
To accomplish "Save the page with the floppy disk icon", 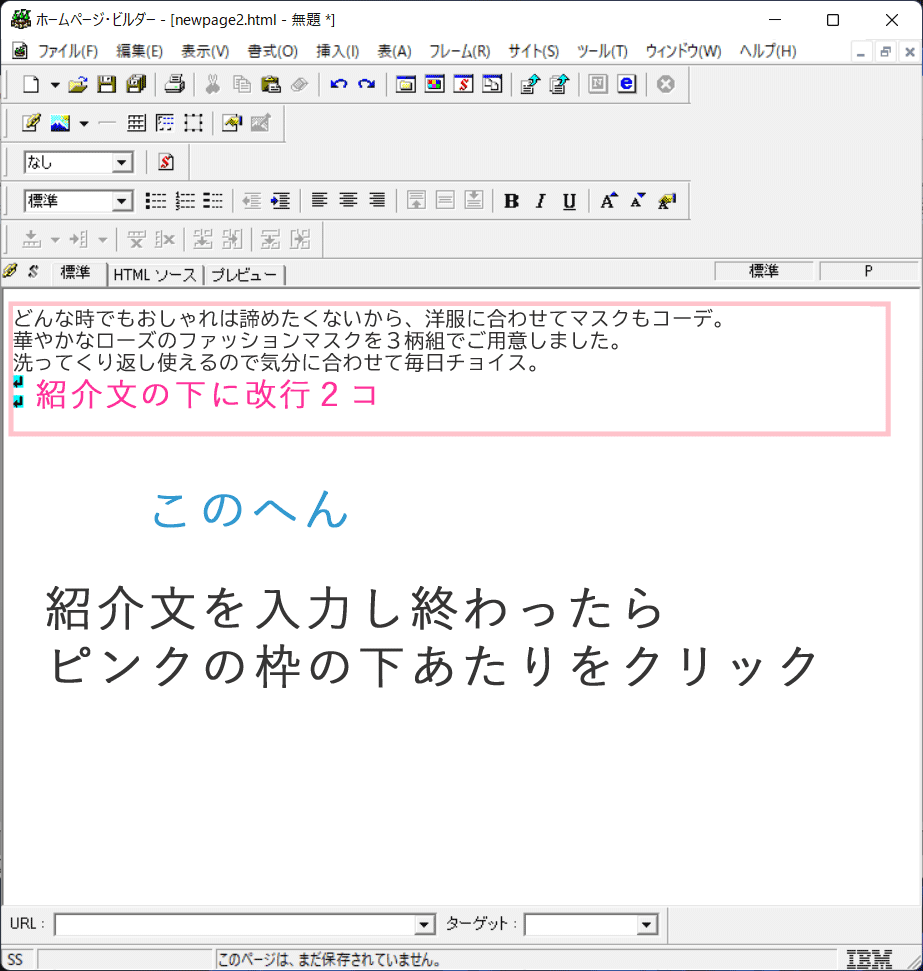I will pyautogui.click(x=106, y=85).
